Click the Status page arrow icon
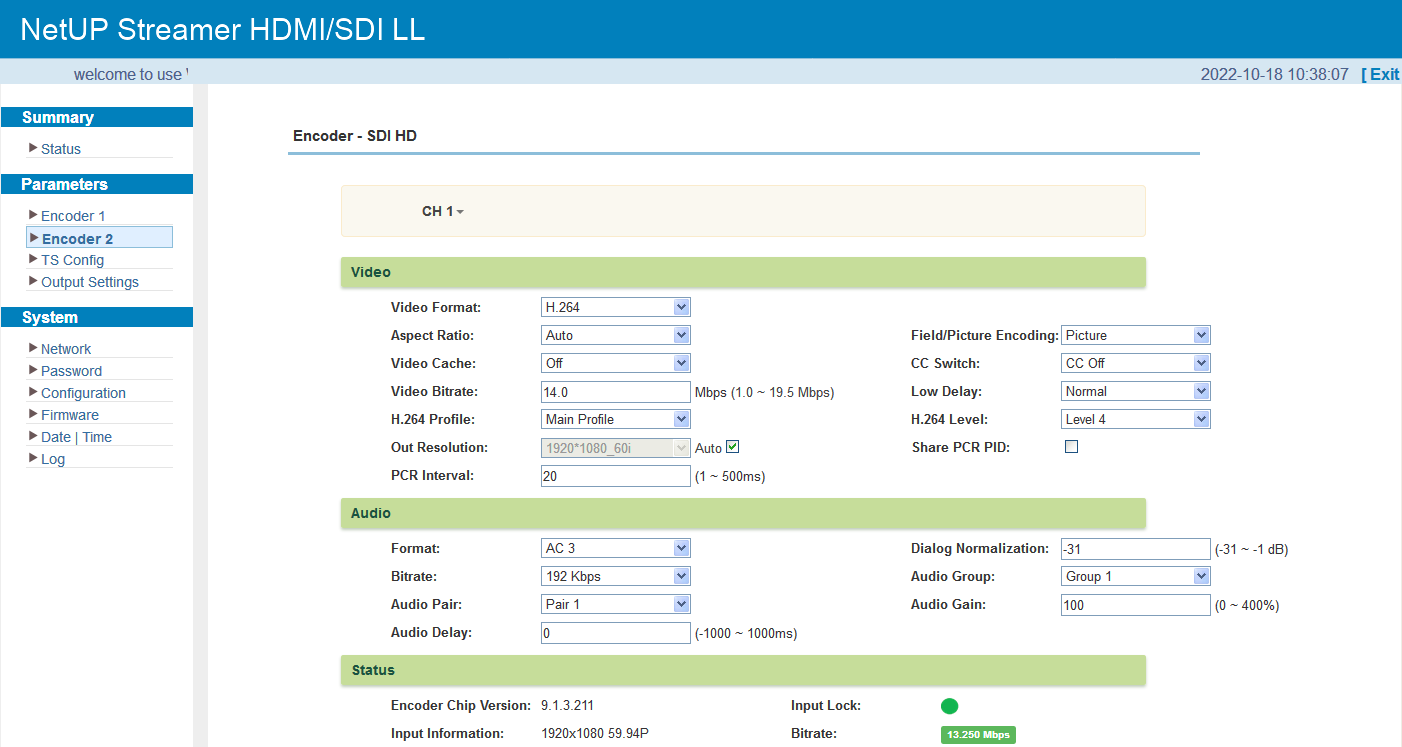The height and width of the screenshot is (747, 1402). [34, 148]
